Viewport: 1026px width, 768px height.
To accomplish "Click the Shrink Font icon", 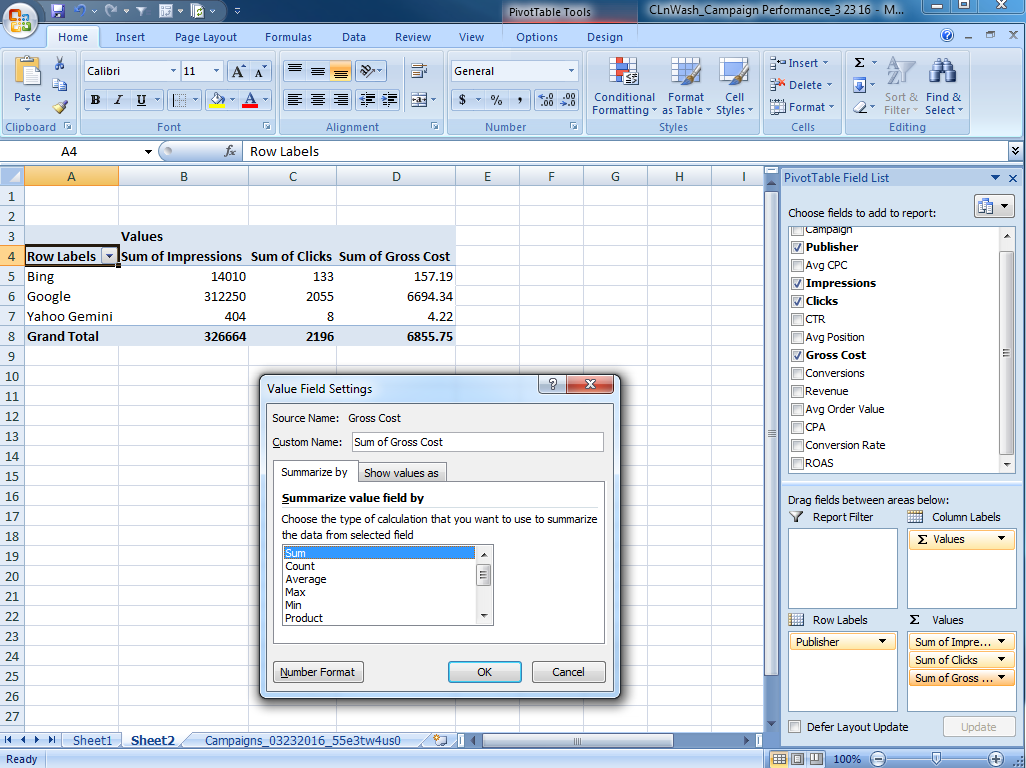I will pos(260,71).
